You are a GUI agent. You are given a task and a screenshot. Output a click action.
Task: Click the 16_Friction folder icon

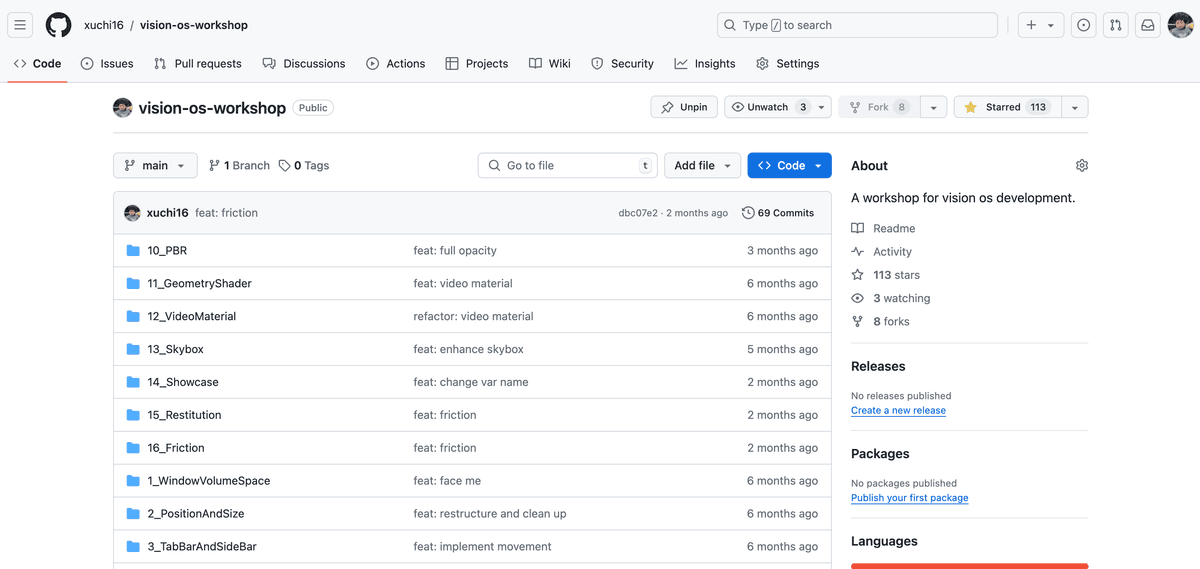click(x=133, y=448)
